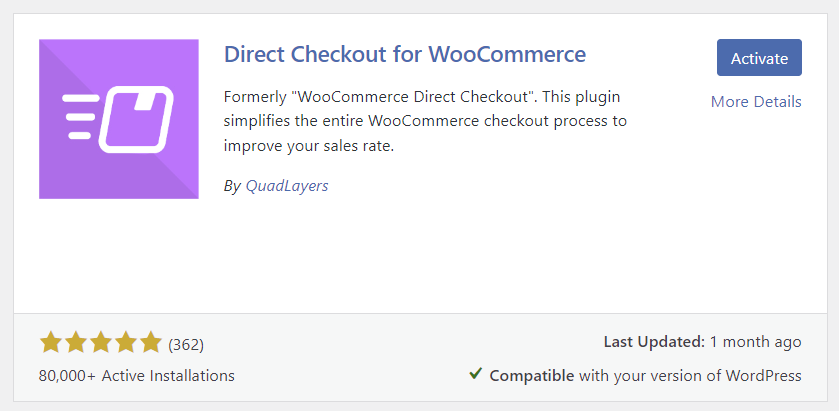Select the third rating star
The width and height of the screenshot is (839, 411).
click(x=101, y=343)
